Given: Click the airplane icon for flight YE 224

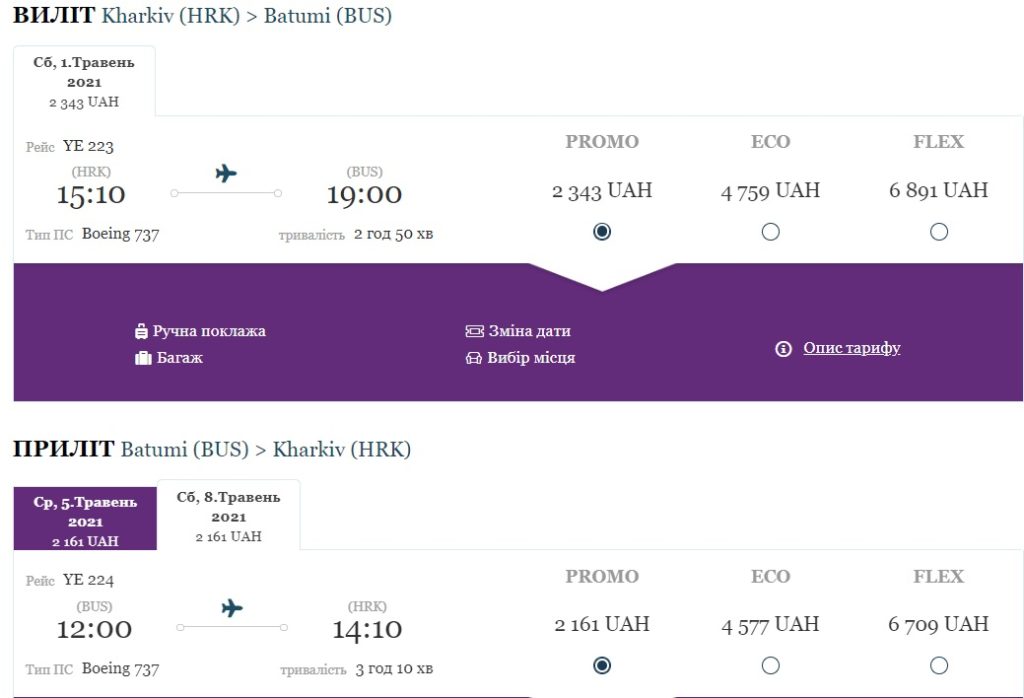Looking at the screenshot, I should pos(231,608).
